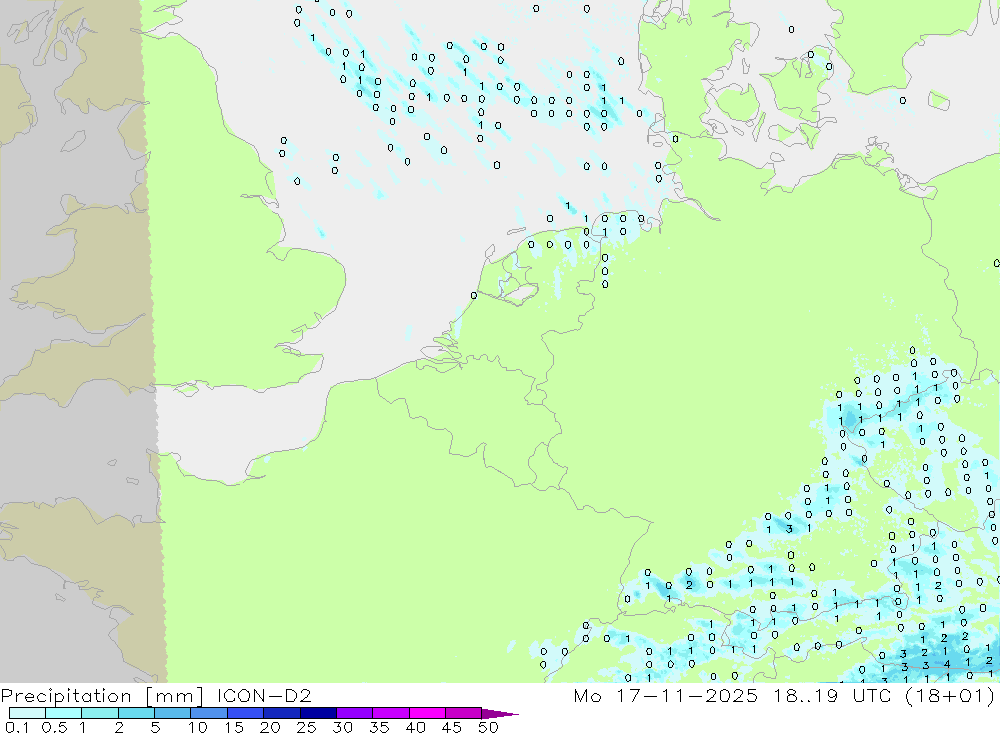1000x733 pixels.
Task: Pick the 5–10 mm light blue legend segment
Action: click(172, 713)
